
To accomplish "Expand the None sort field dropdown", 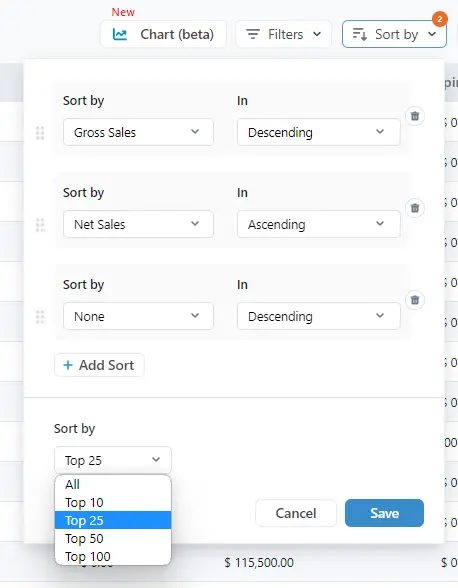I will point(138,316).
